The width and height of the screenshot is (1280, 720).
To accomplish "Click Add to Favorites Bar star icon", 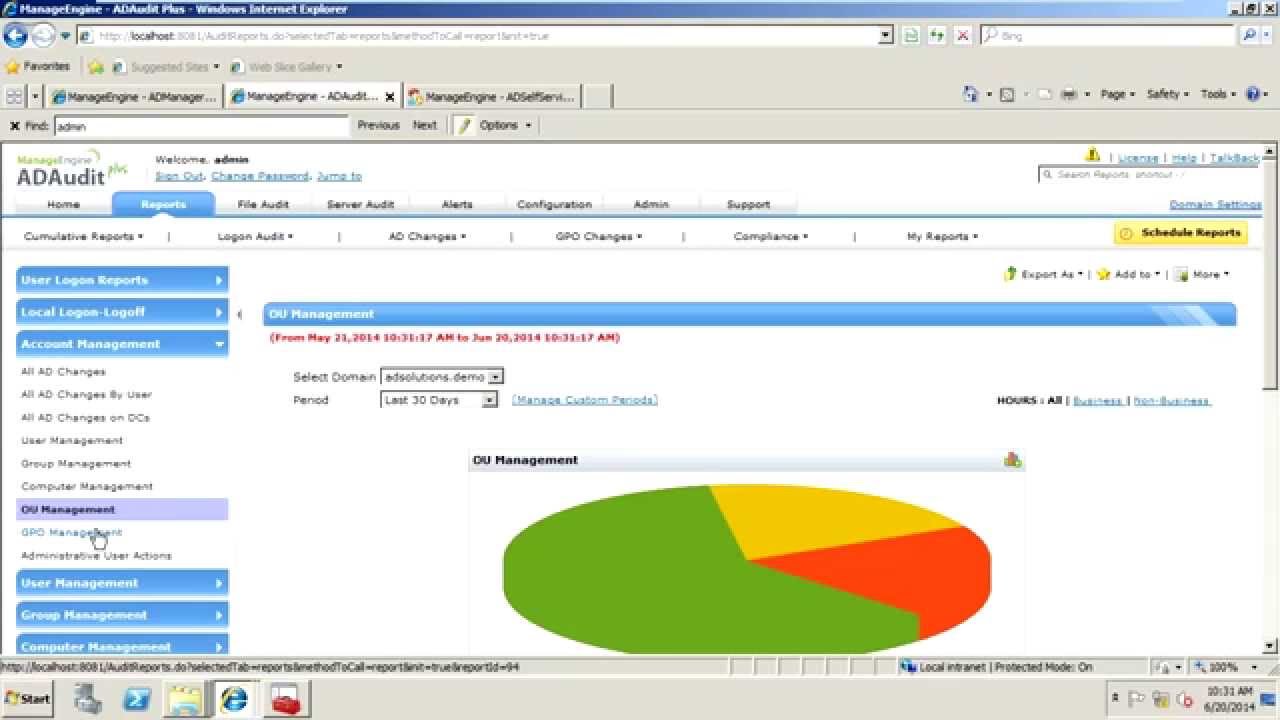I will tap(96, 67).
